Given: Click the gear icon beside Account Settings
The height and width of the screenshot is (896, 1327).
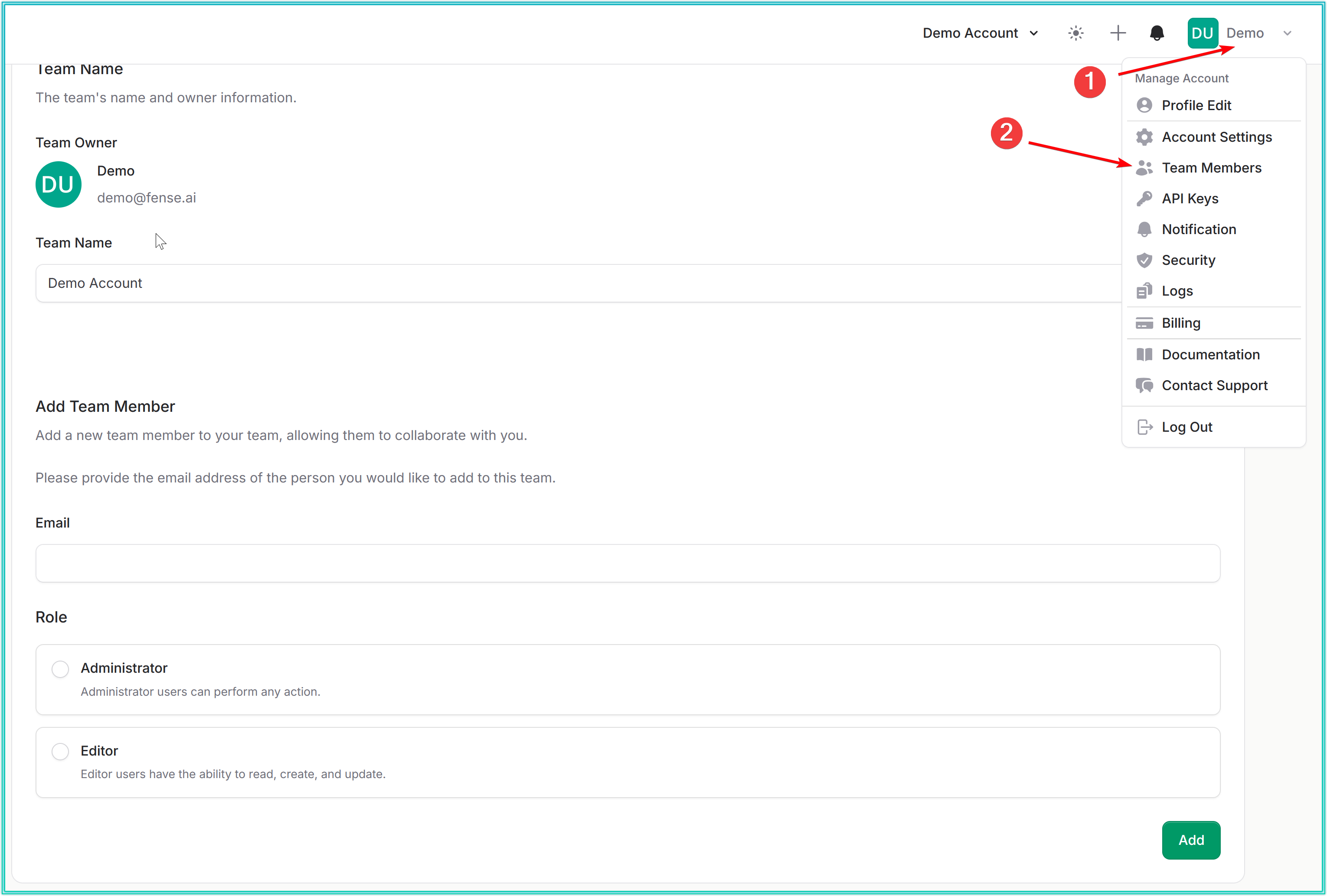Looking at the screenshot, I should (1144, 137).
